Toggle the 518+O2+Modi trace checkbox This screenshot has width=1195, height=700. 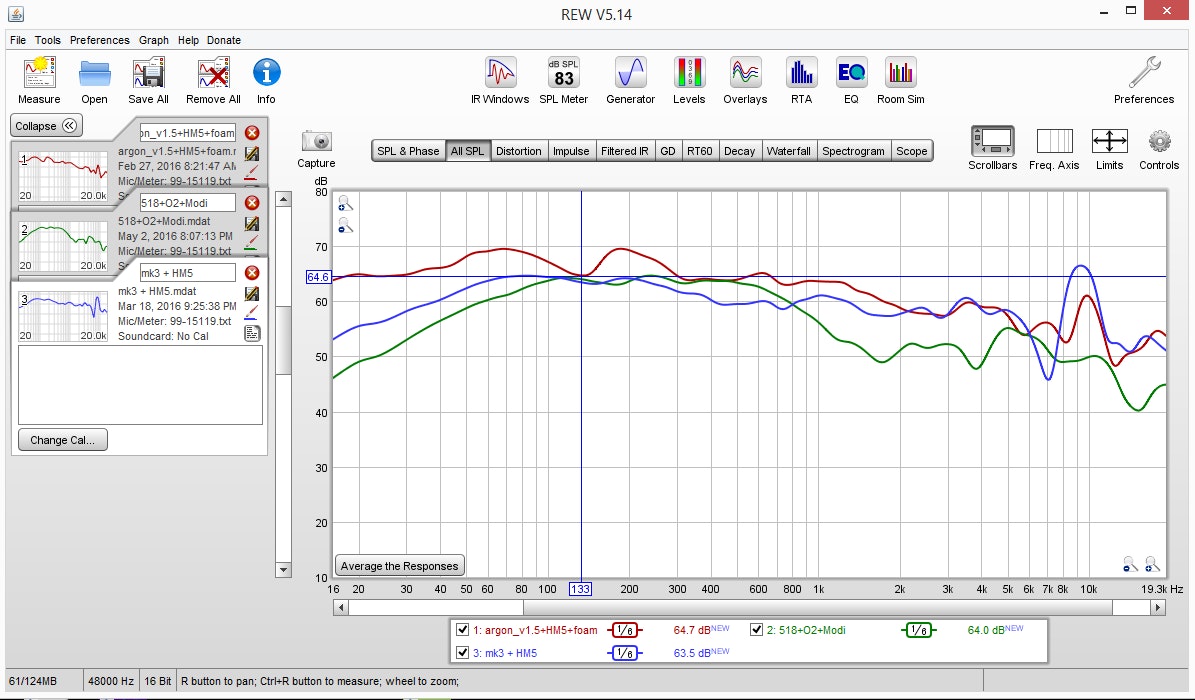(x=757, y=630)
